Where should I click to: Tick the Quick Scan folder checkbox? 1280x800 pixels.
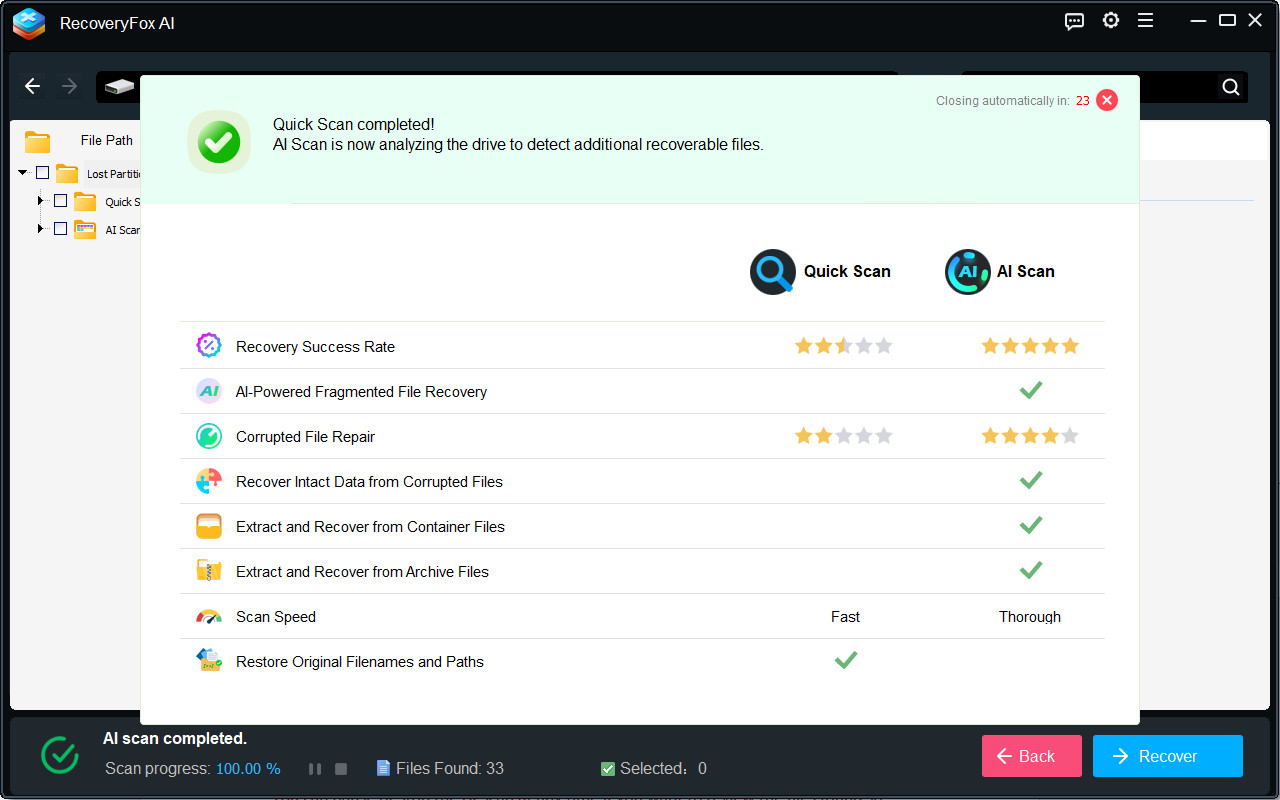pos(60,201)
